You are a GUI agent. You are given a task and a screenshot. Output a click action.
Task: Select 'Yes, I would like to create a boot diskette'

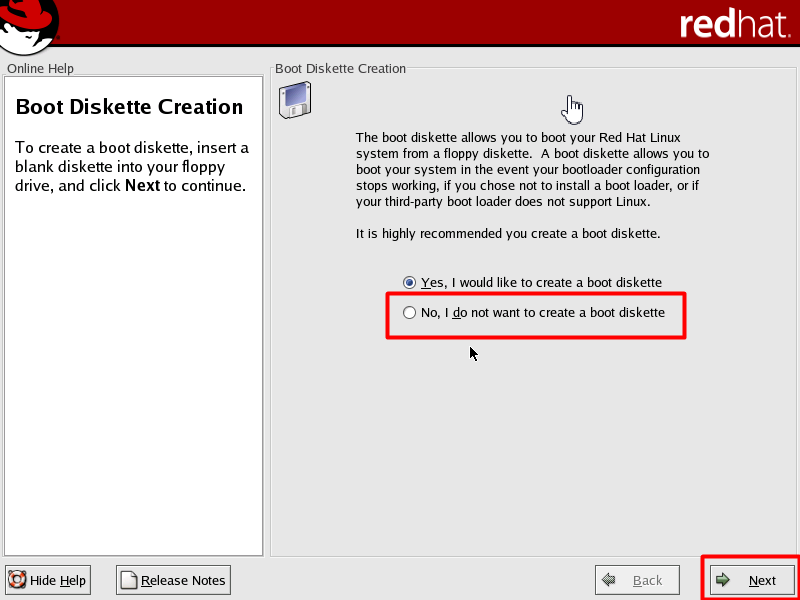point(532,283)
